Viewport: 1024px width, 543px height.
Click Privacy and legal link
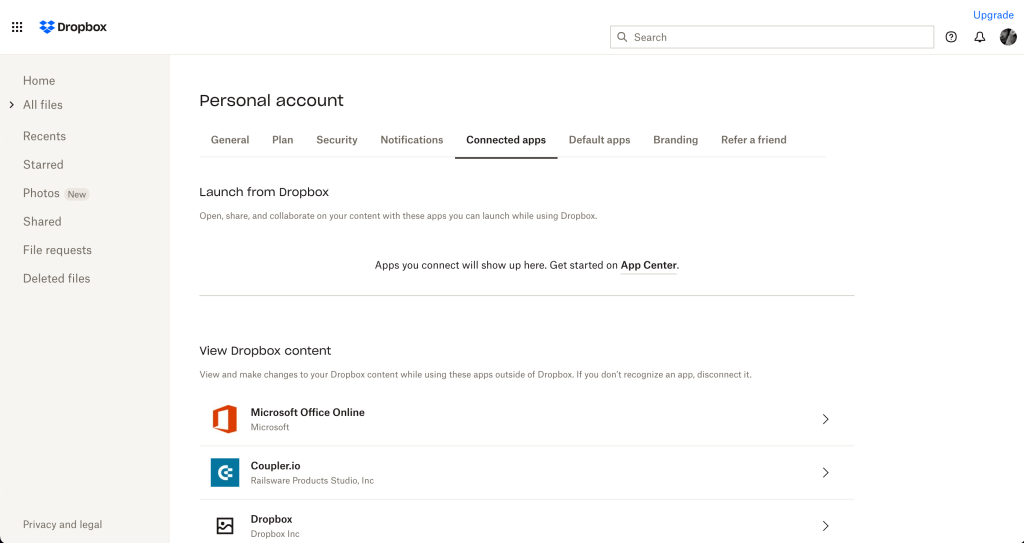(63, 524)
